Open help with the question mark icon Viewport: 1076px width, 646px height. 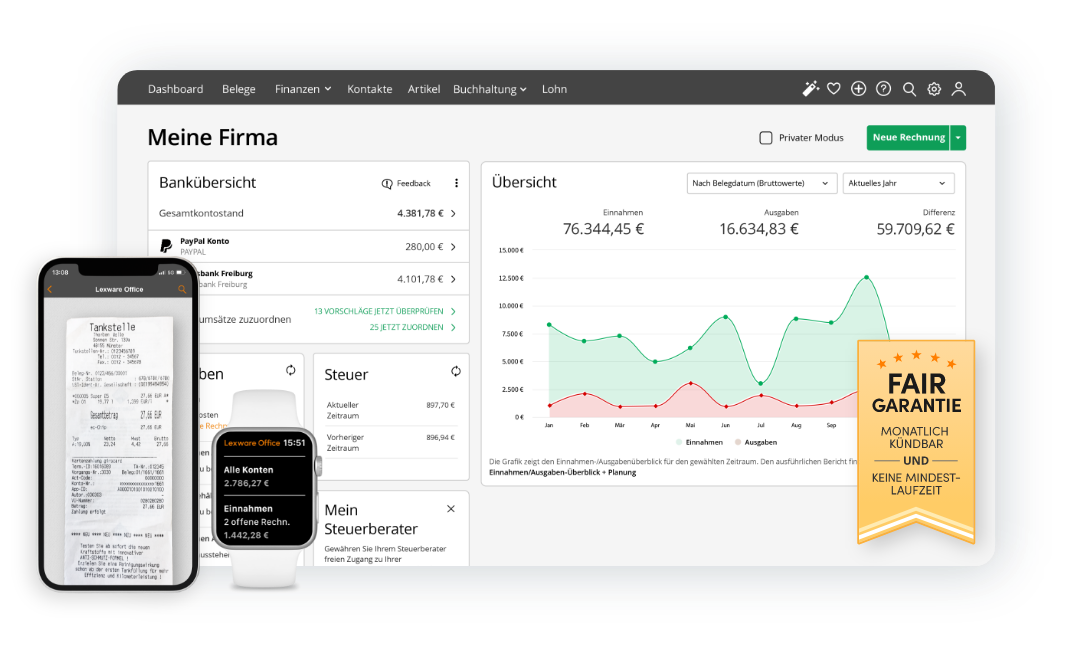coord(883,89)
